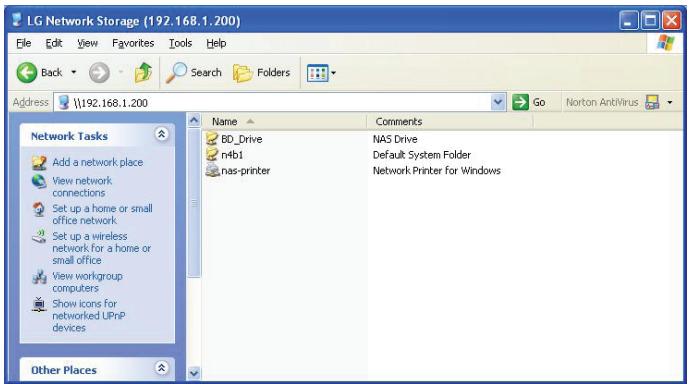Screen dimensions: 690x384
Task: Click the UPnP devices icon
Action: click(39, 304)
